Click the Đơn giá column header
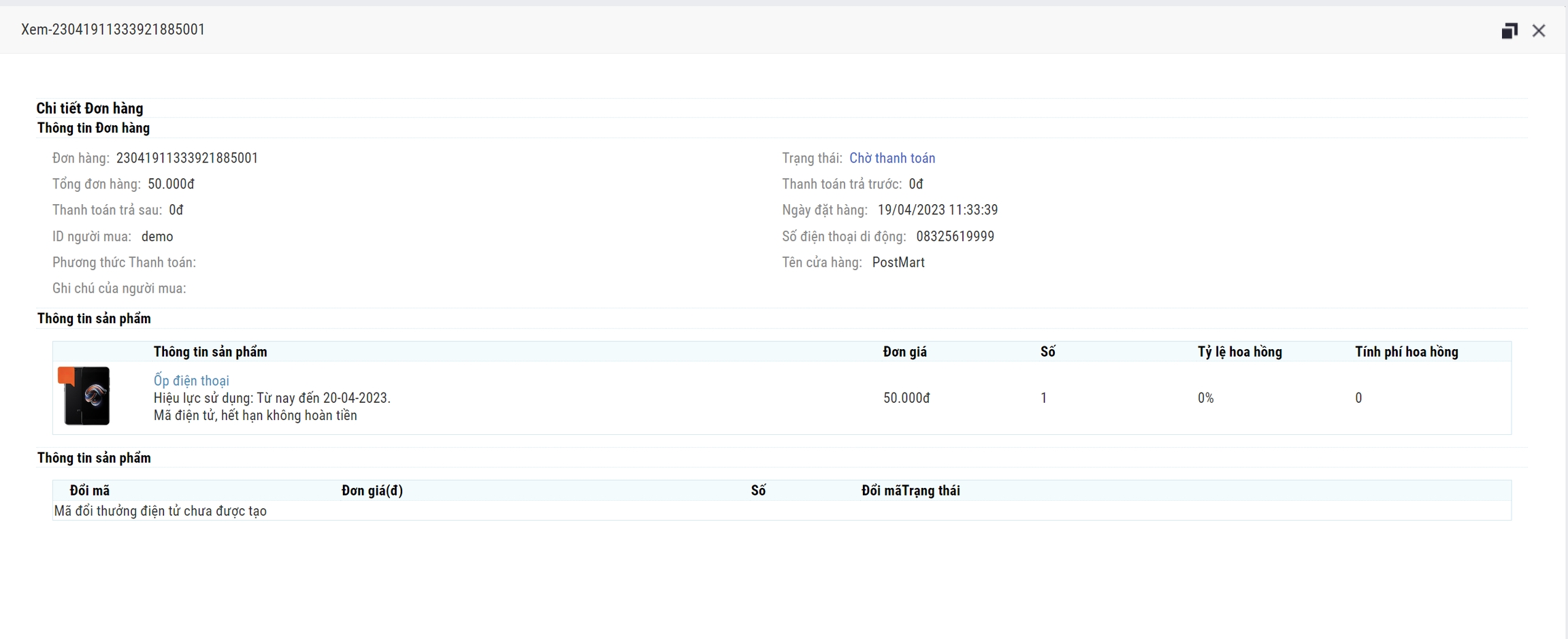 (x=904, y=352)
